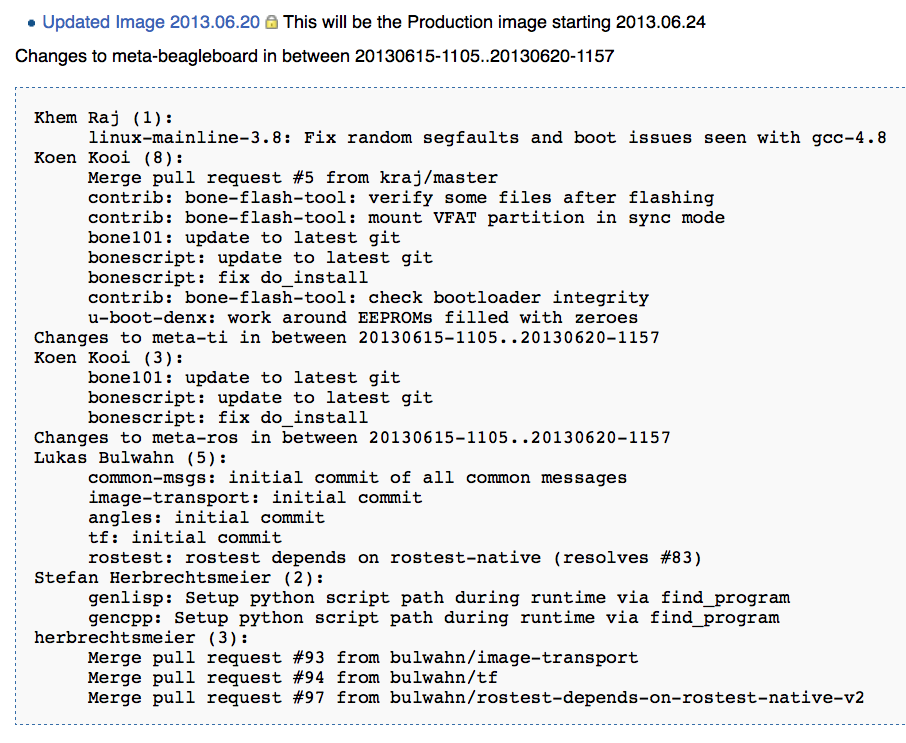Click the linux-mainline-3.8 segfaults commit line
Viewport: 906px width, 743px height.
pos(486,137)
